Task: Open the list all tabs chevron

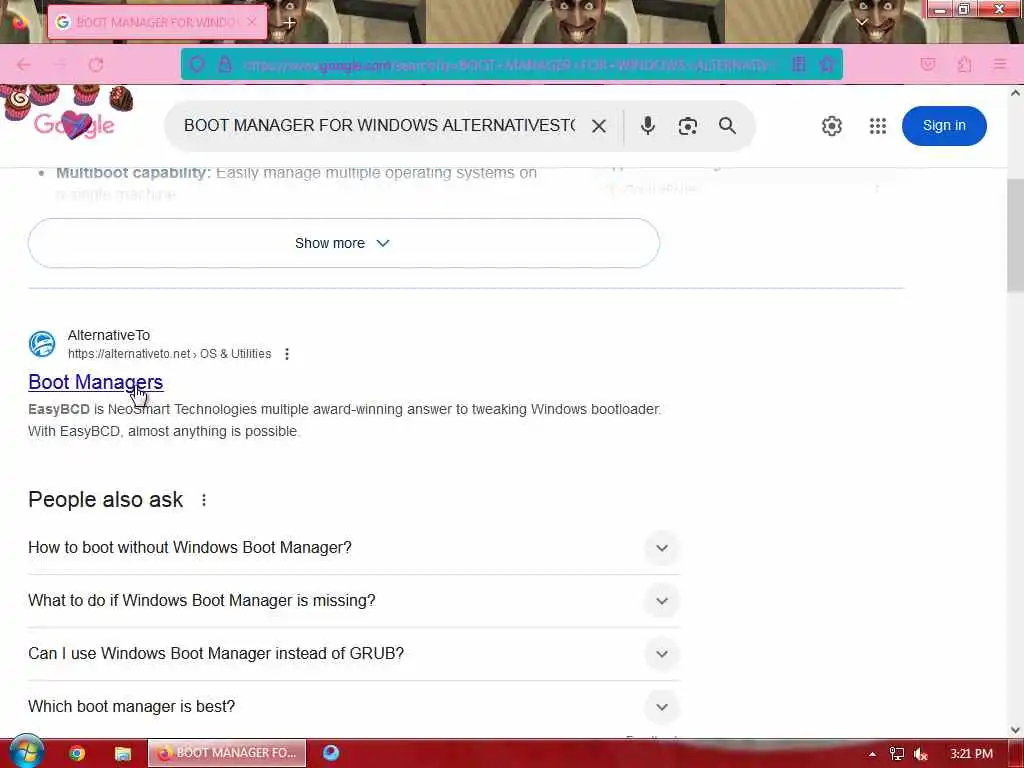Action: (x=861, y=22)
